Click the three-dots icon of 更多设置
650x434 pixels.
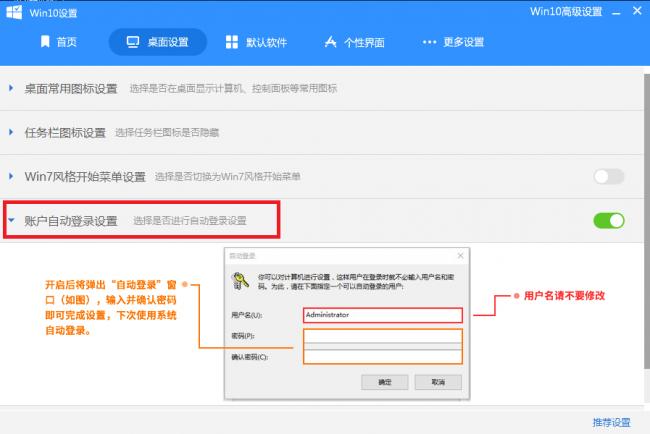pos(429,42)
